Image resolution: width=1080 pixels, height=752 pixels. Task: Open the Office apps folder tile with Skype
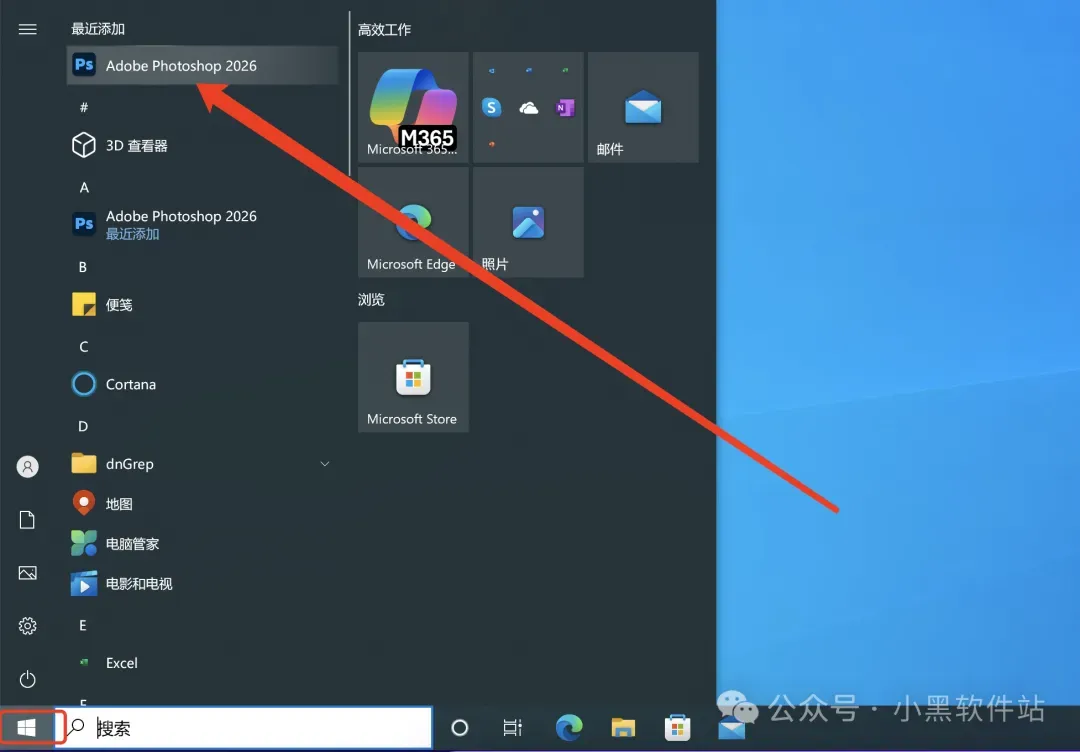(x=528, y=107)
